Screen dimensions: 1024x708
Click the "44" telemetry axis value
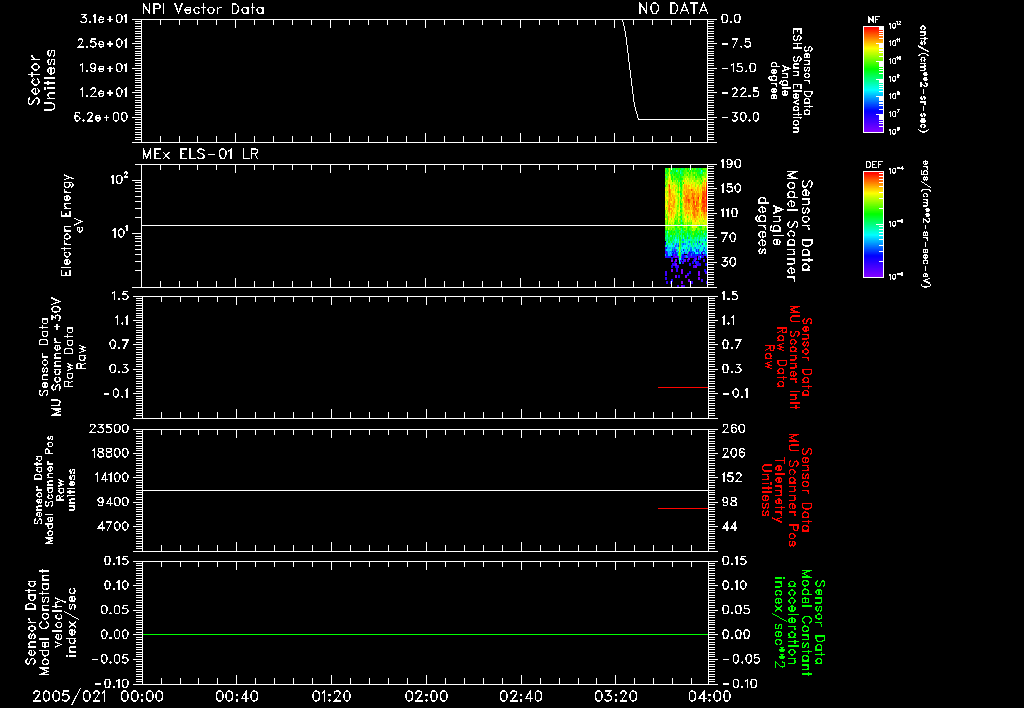click(x=729, y=526)
